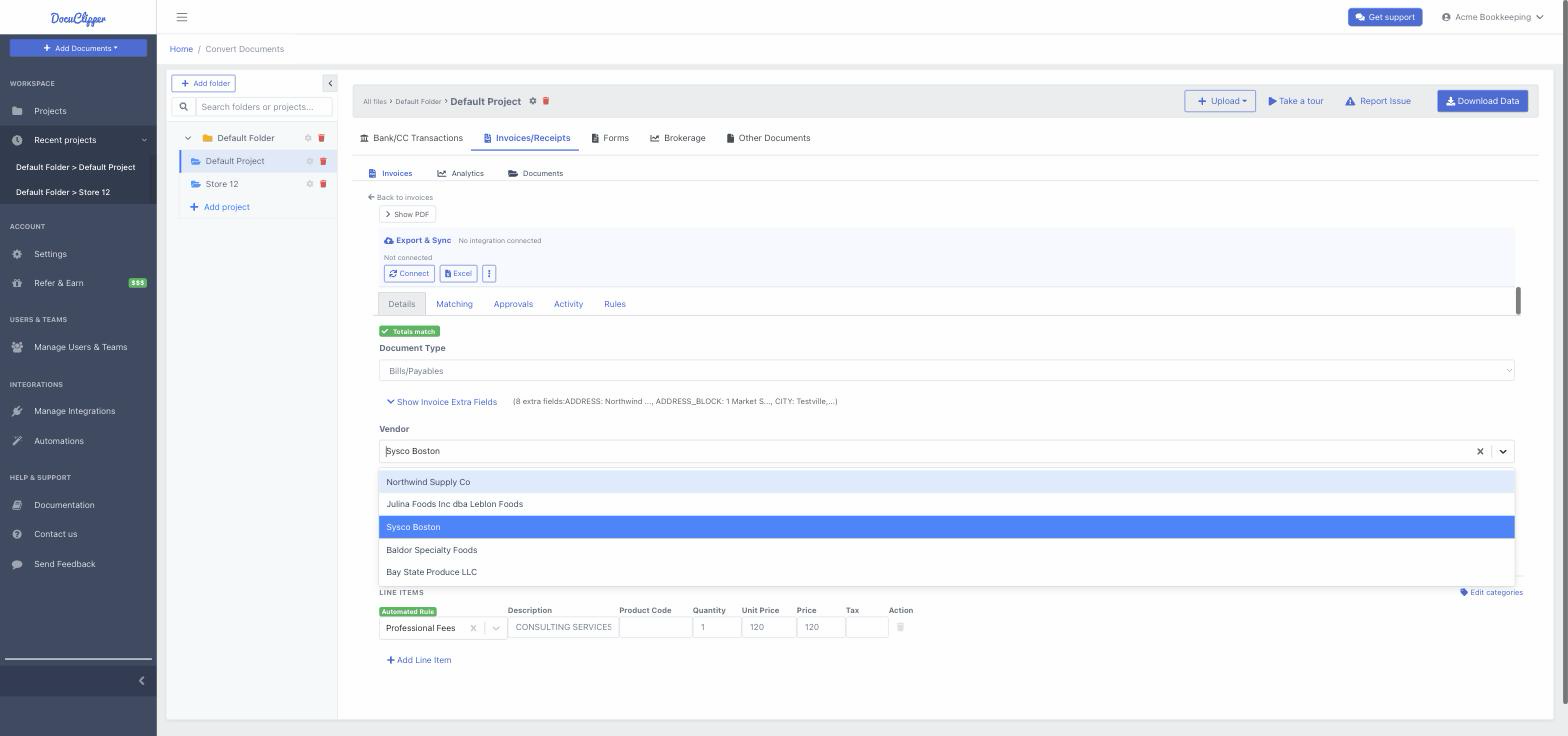Switch to the Activity tab

pyautogui.click(x=568, y=304)
